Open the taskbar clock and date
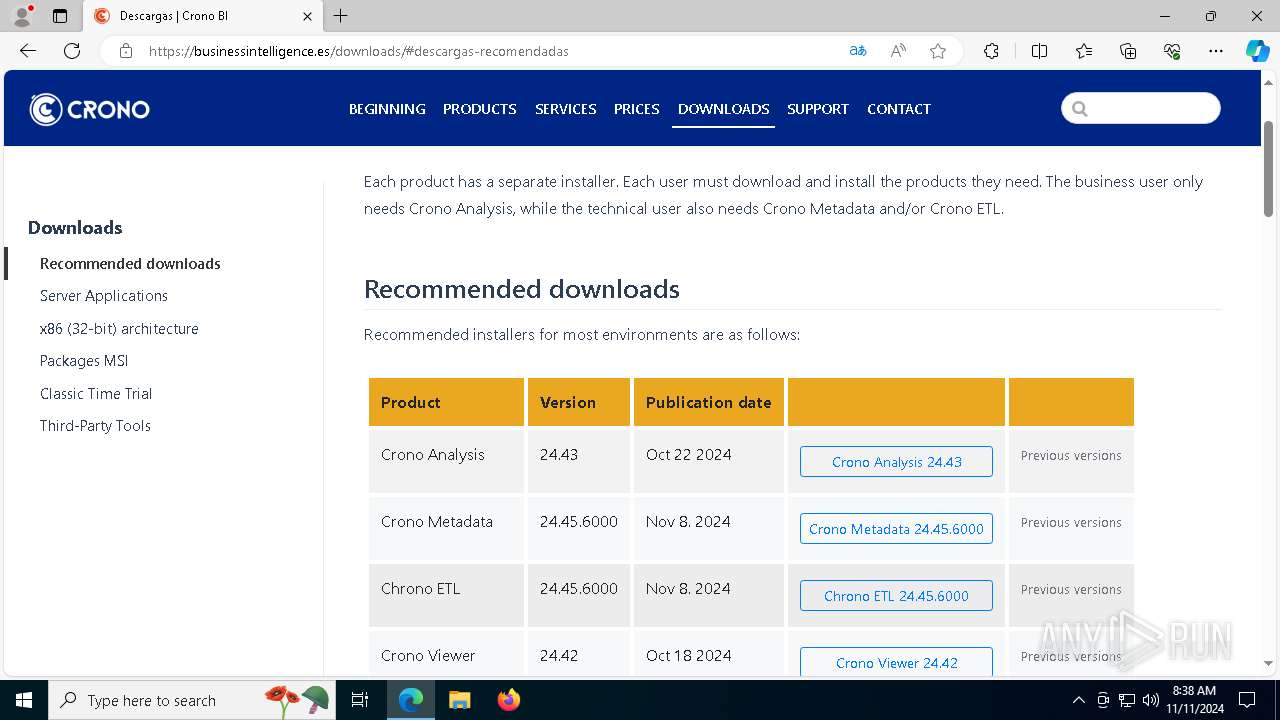The width and height of the screenshot is (1280, 720). point(1195,700)
